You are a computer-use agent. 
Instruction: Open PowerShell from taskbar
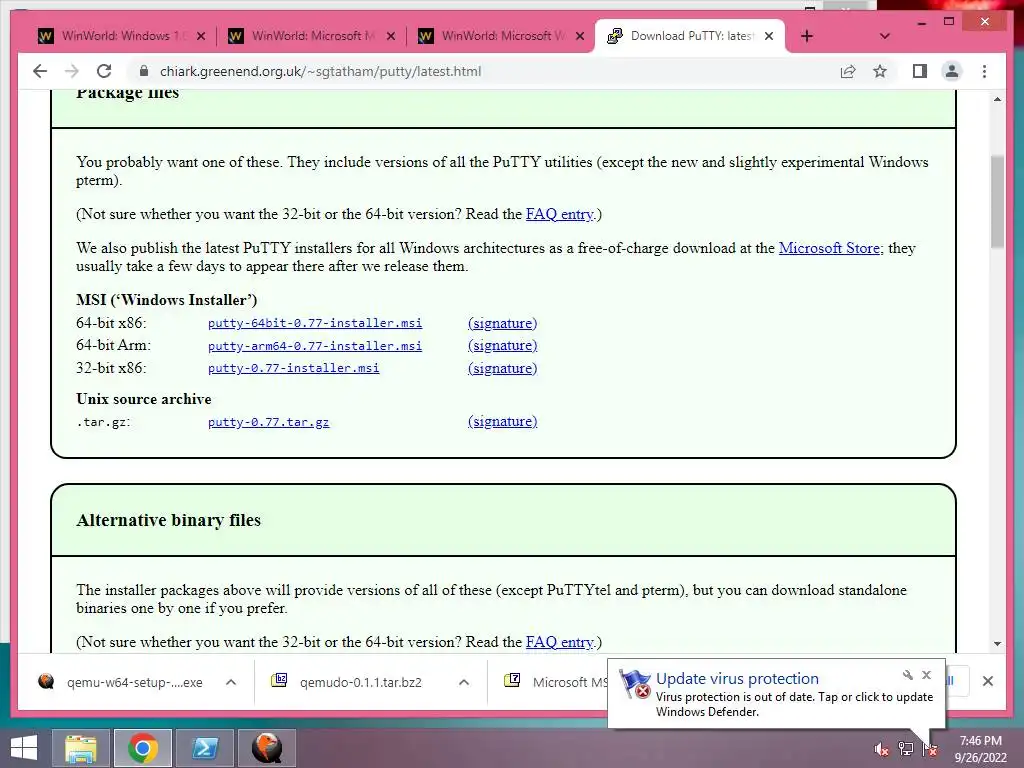[205, 748]
